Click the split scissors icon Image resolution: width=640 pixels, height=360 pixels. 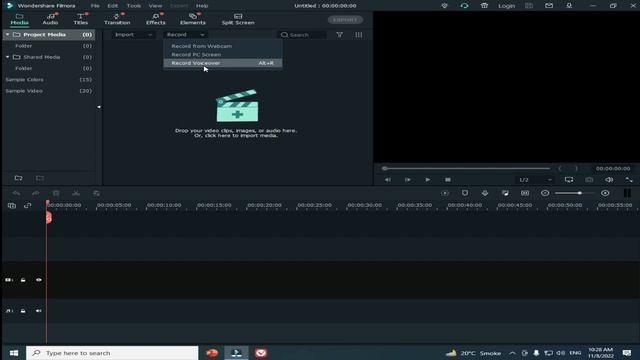pyautogui.click(x=76, y=193)
